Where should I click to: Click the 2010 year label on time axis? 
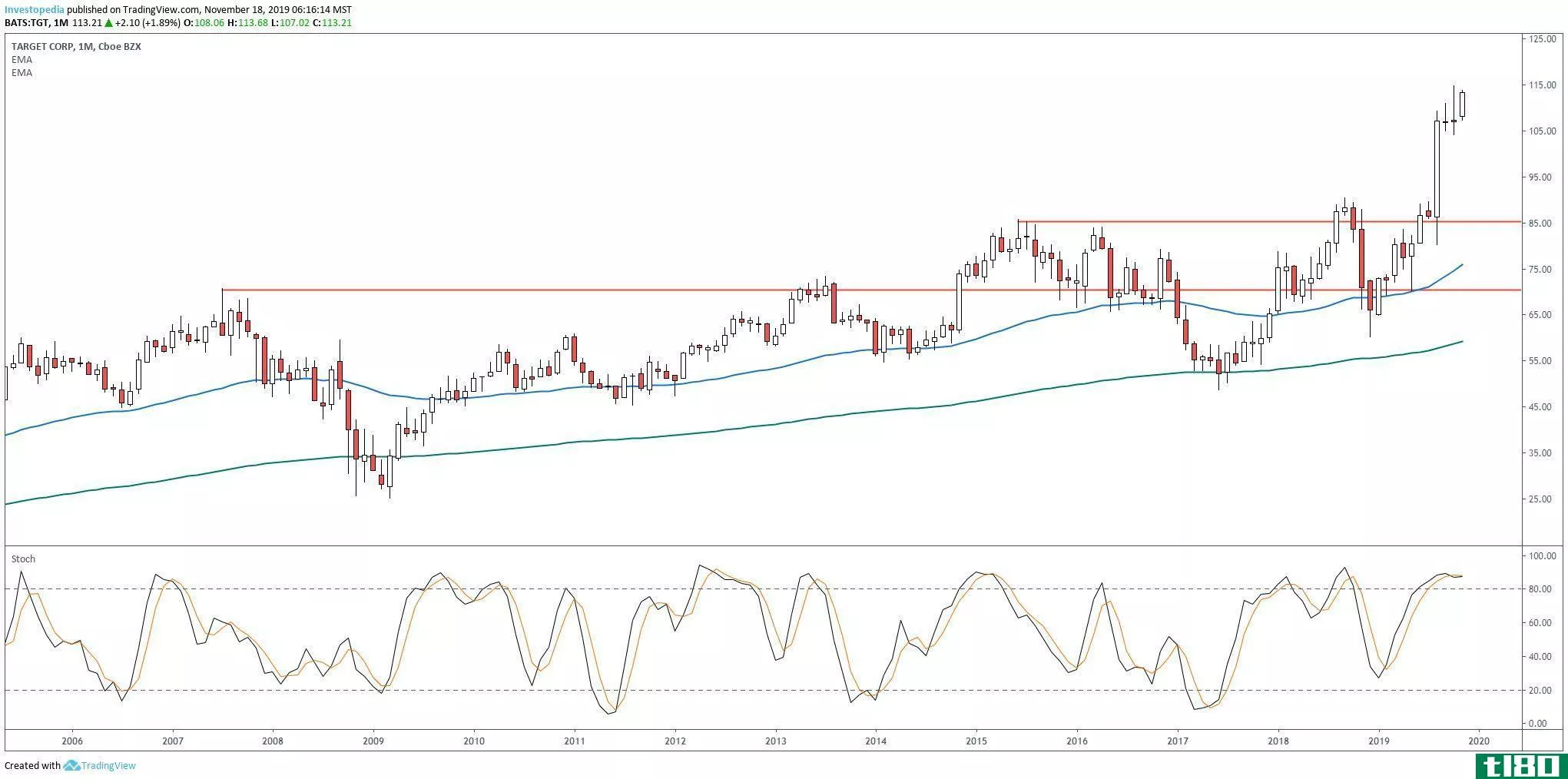point(474,741)
